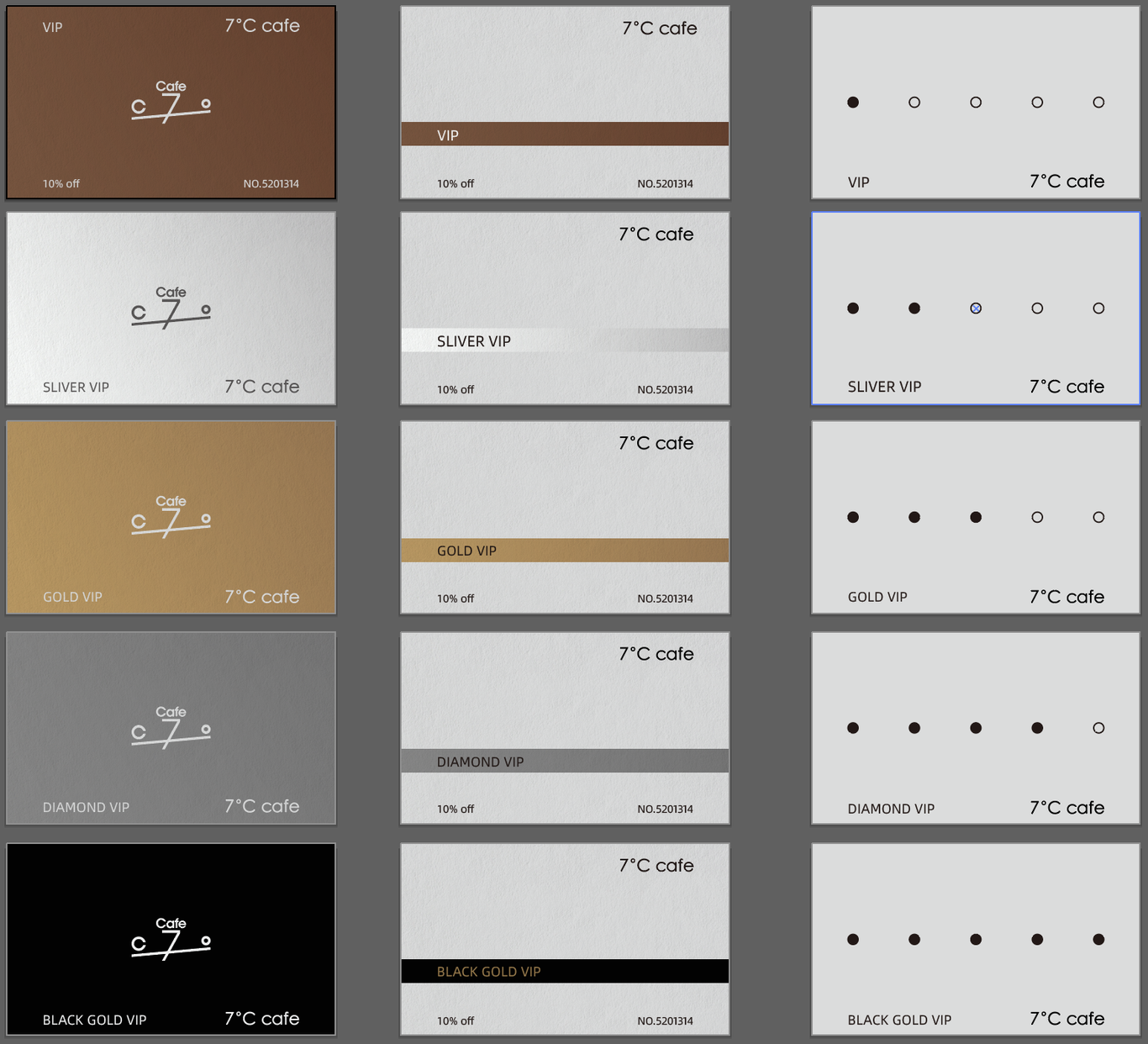Click '7°C cafe' on the BLACK GOLD VIP stamp card

click(x=1067, y=1019)
